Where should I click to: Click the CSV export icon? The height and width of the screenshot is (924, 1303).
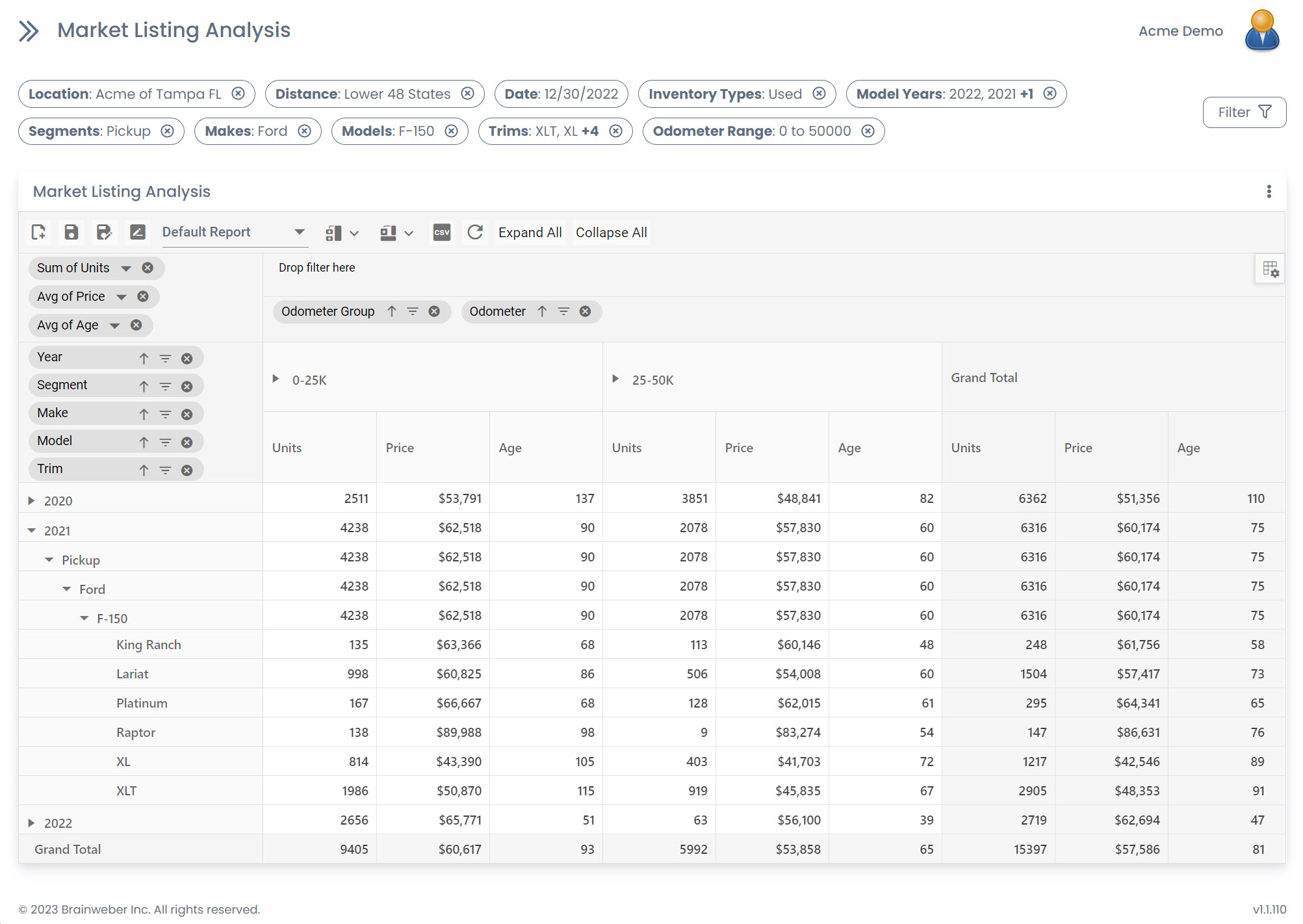(441, 233)
